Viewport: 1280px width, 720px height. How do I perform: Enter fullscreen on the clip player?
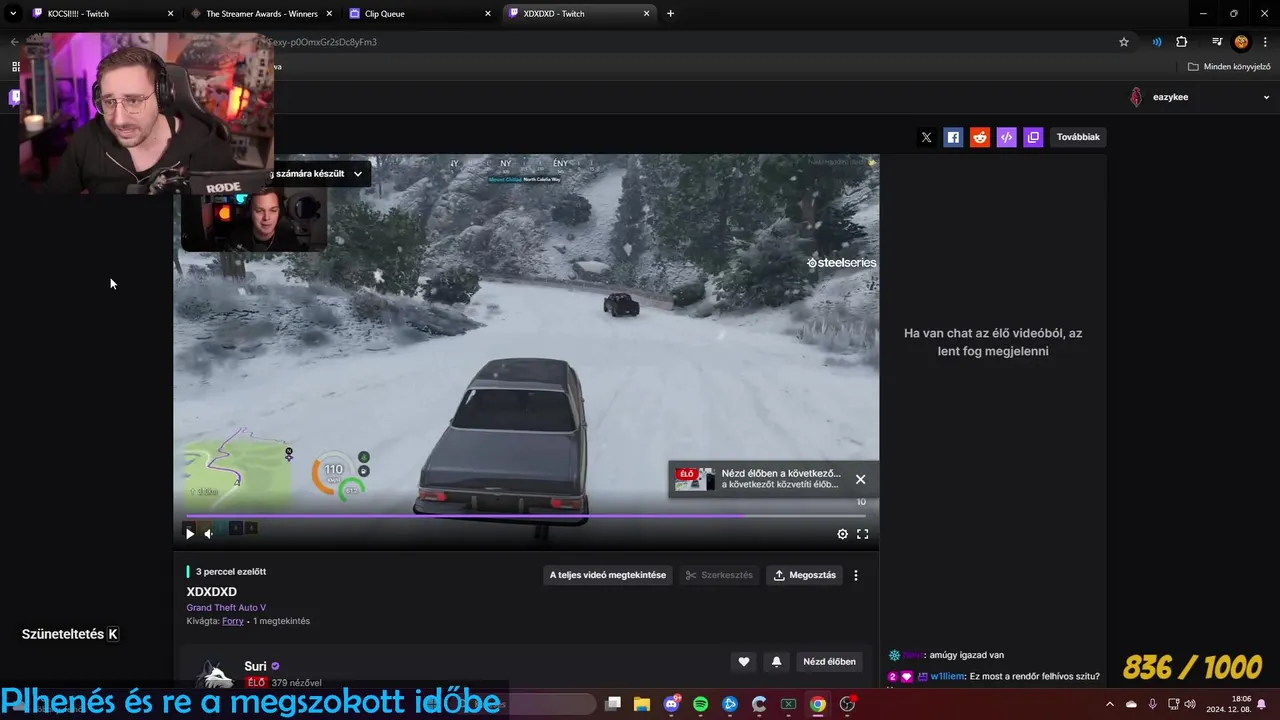click(862, 534)
